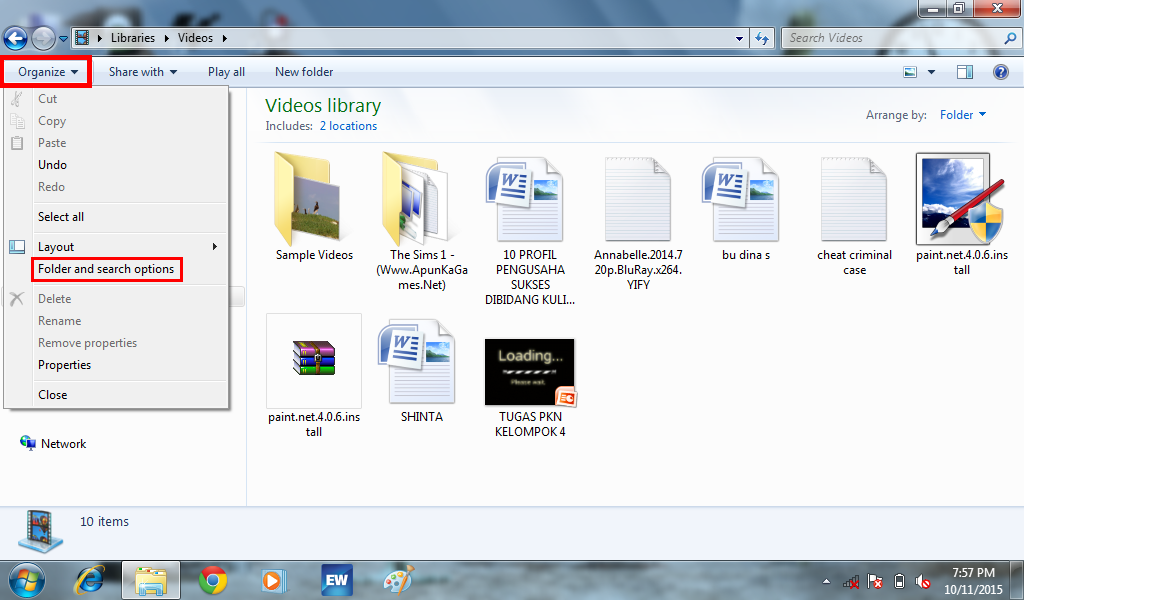The image size is (1152, 600).
Task: Open the Help question mark icon
Action: (x=1001, y=72)
